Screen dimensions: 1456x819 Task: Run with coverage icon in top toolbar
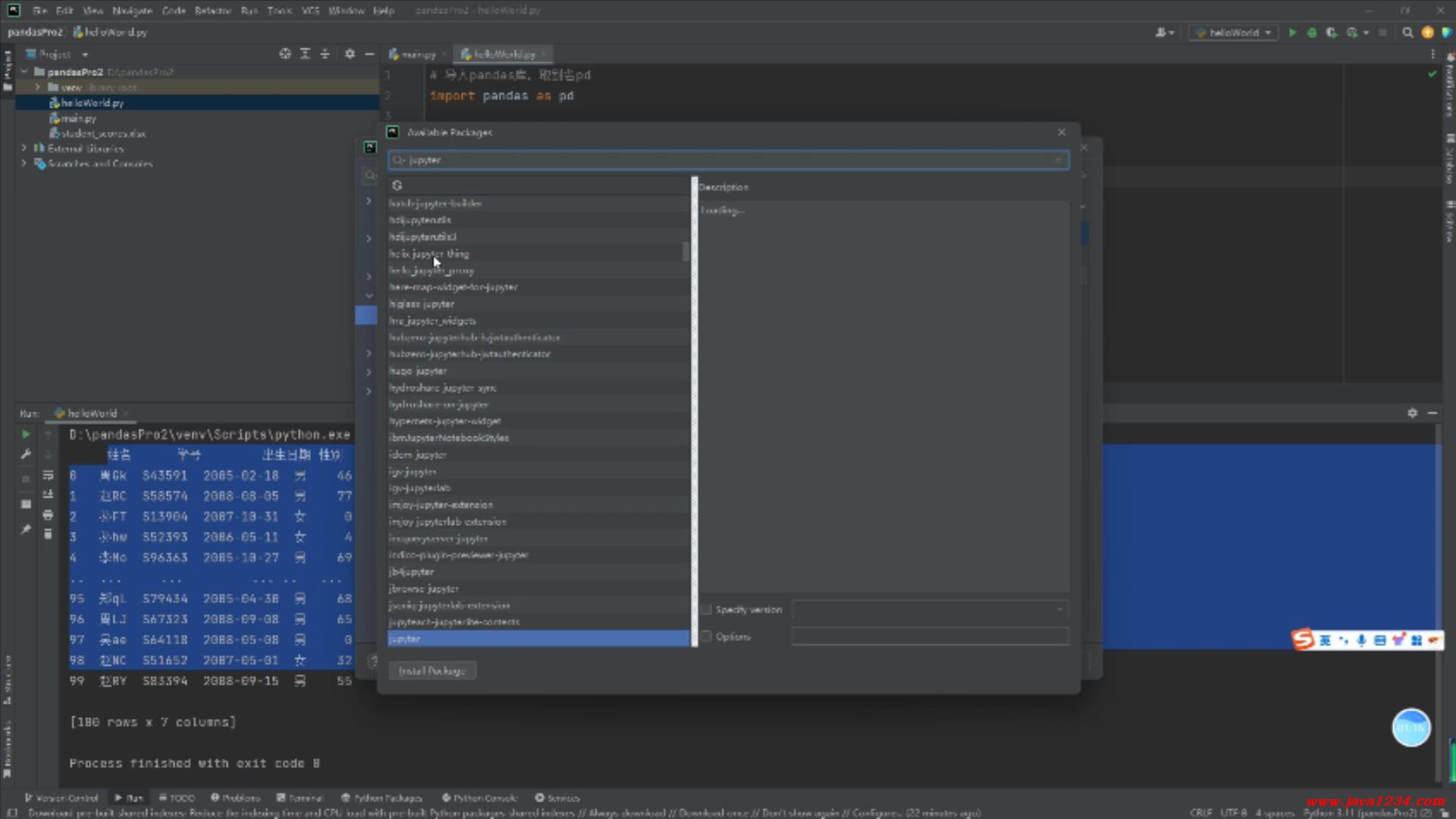[1331, 33]
